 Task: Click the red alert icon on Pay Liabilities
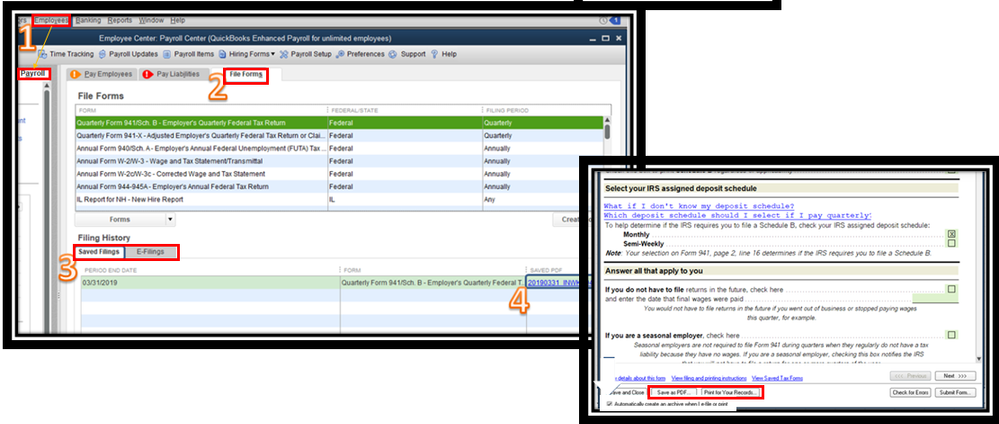(148, 75)
